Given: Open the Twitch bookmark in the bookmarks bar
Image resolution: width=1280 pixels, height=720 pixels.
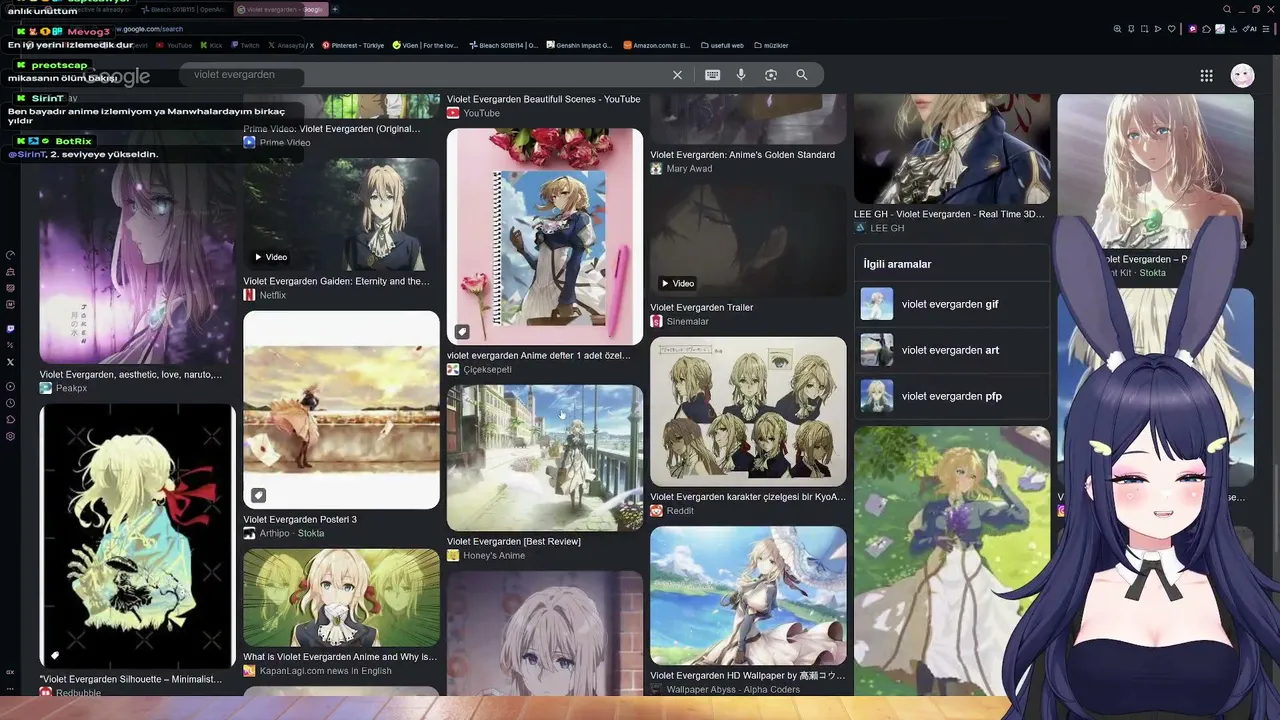Looking at the screenshot, I should (x=245, y=45).
